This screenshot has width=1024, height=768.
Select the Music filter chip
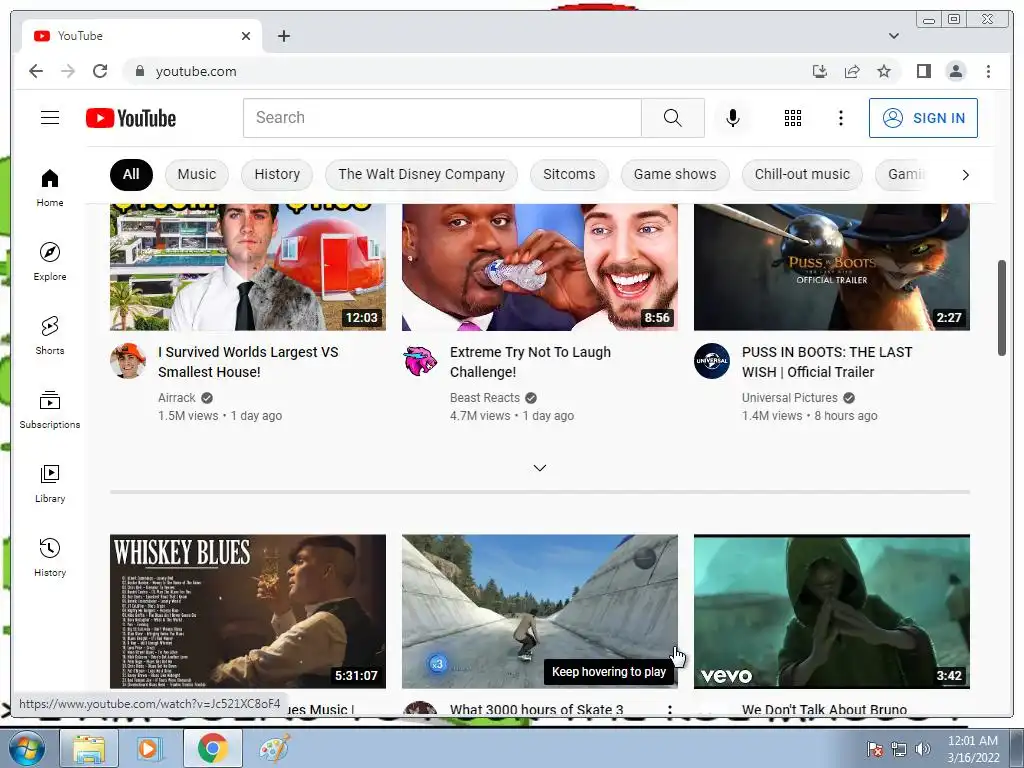(x=197, y=174)
